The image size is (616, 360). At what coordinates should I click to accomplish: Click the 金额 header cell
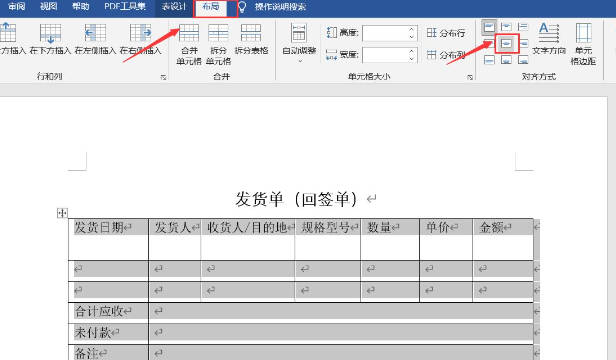[503, 239]
